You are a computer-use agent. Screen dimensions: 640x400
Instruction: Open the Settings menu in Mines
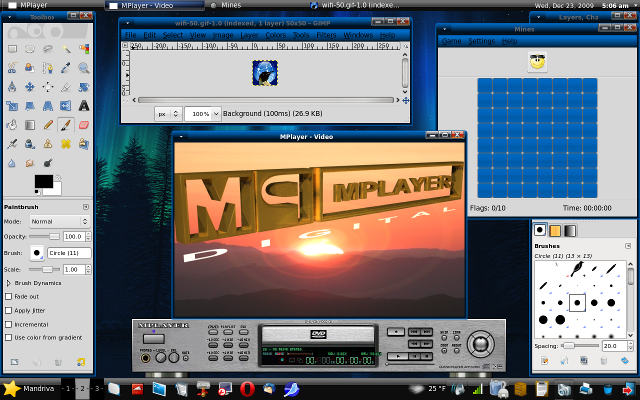482,41
